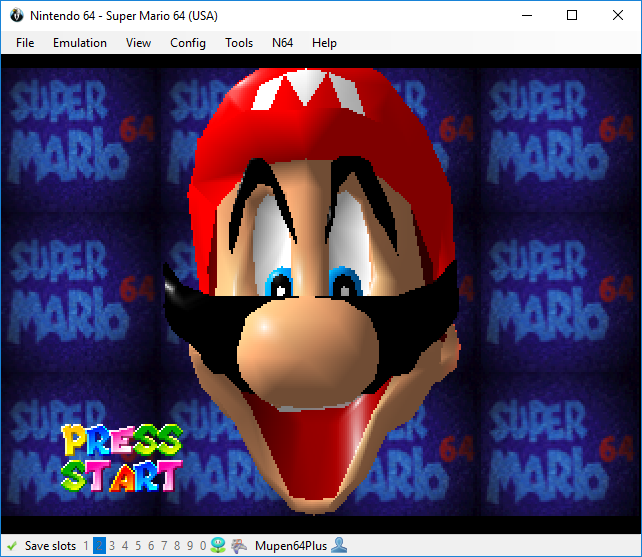The height and width of the screenshot is (557, 642).
Task: Open the N64 menu
Action: (x=283, y=43)
